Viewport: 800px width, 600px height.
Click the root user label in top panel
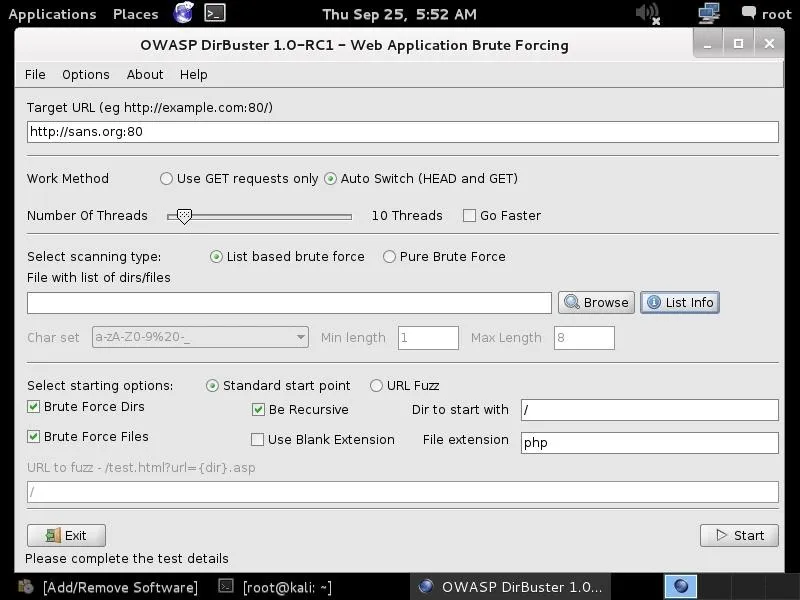[777, 14]
